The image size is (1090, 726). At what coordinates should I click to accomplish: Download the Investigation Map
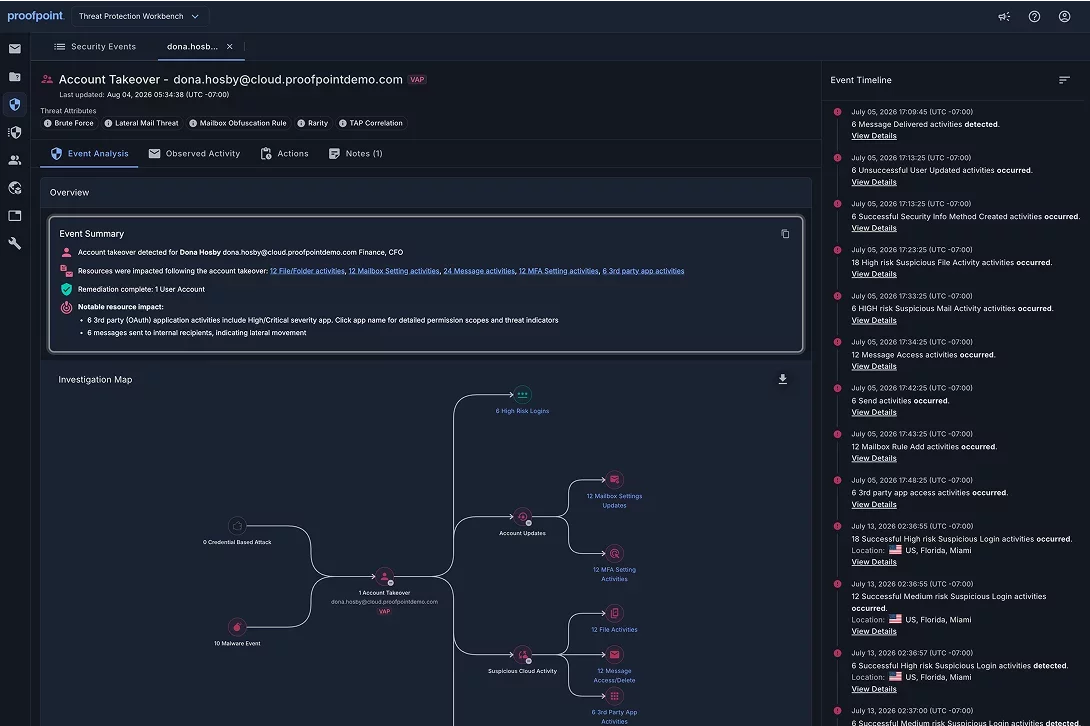click(783, 379)
